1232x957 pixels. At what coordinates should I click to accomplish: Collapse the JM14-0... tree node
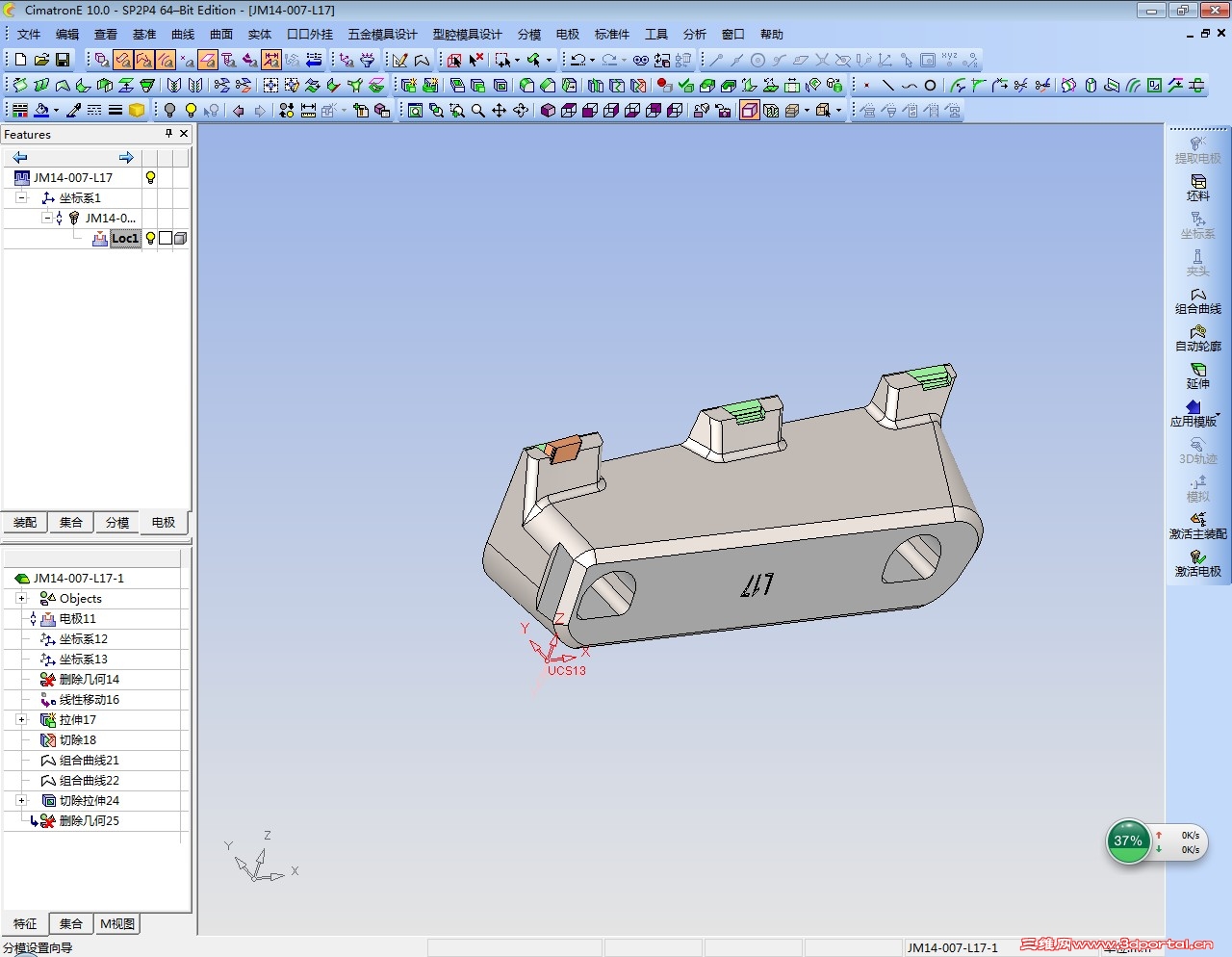(46, 218)
